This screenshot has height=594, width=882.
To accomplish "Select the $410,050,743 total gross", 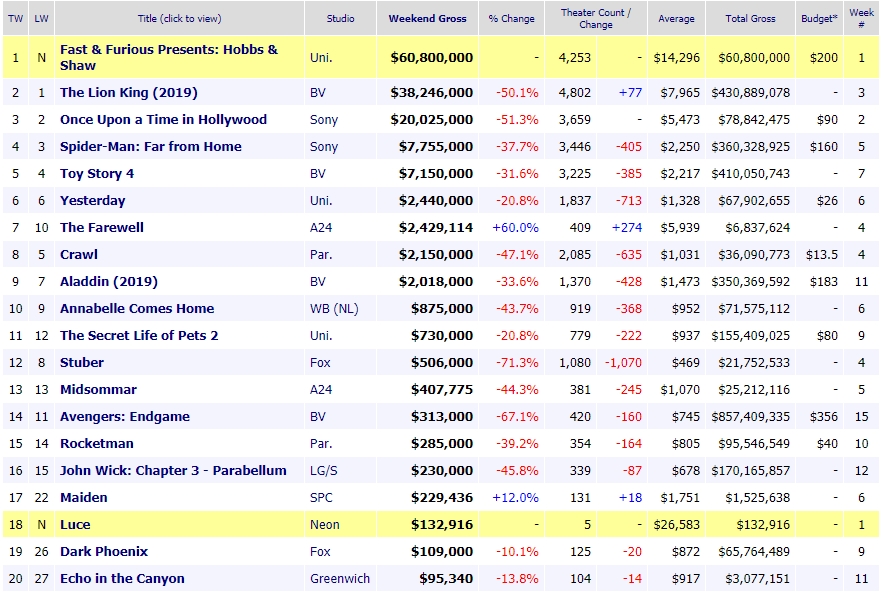I will tap(750, 174).
